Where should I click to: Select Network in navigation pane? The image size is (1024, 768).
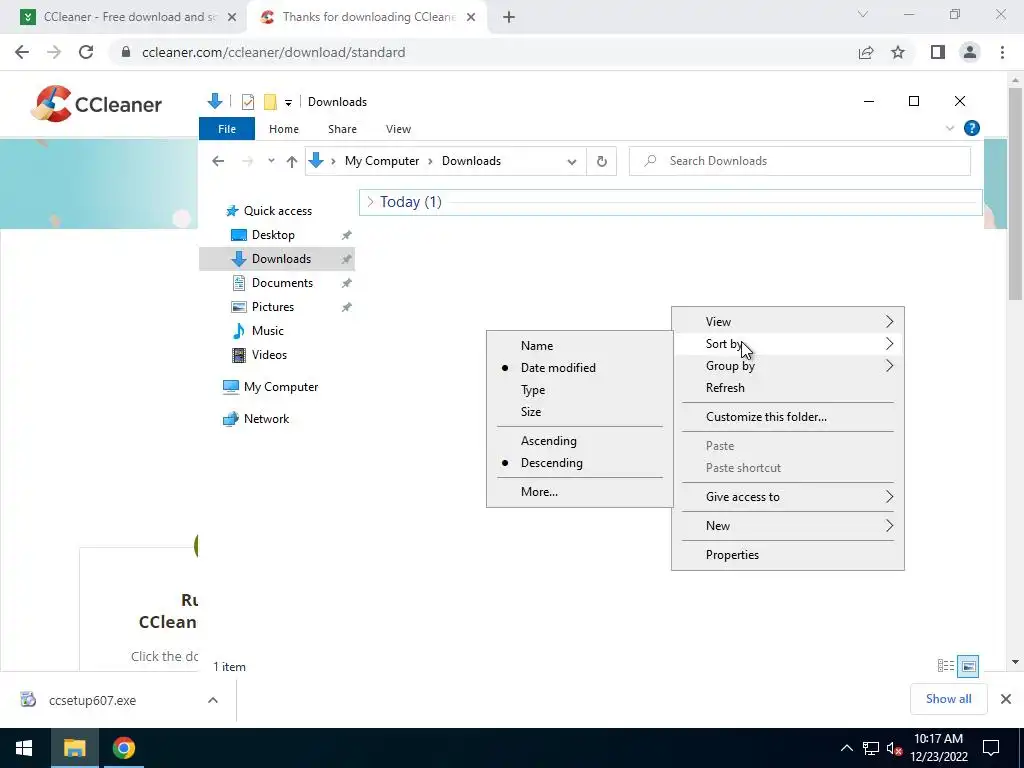click(266, 419)
